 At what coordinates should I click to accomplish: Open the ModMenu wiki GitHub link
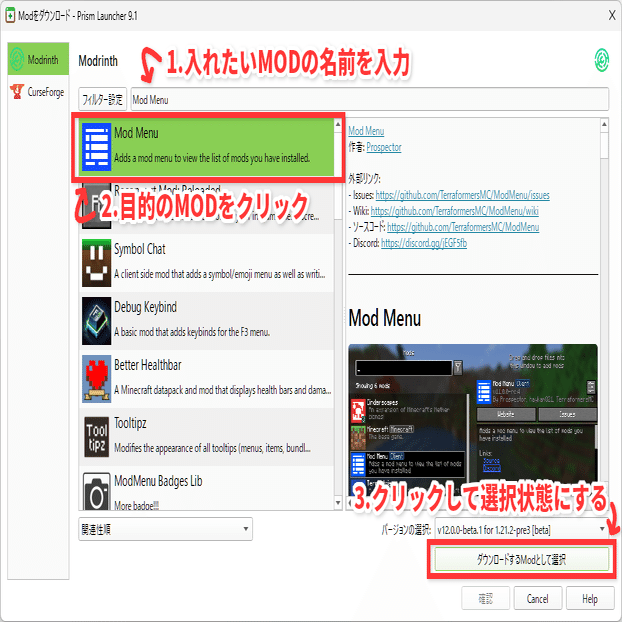coord(454,211)
